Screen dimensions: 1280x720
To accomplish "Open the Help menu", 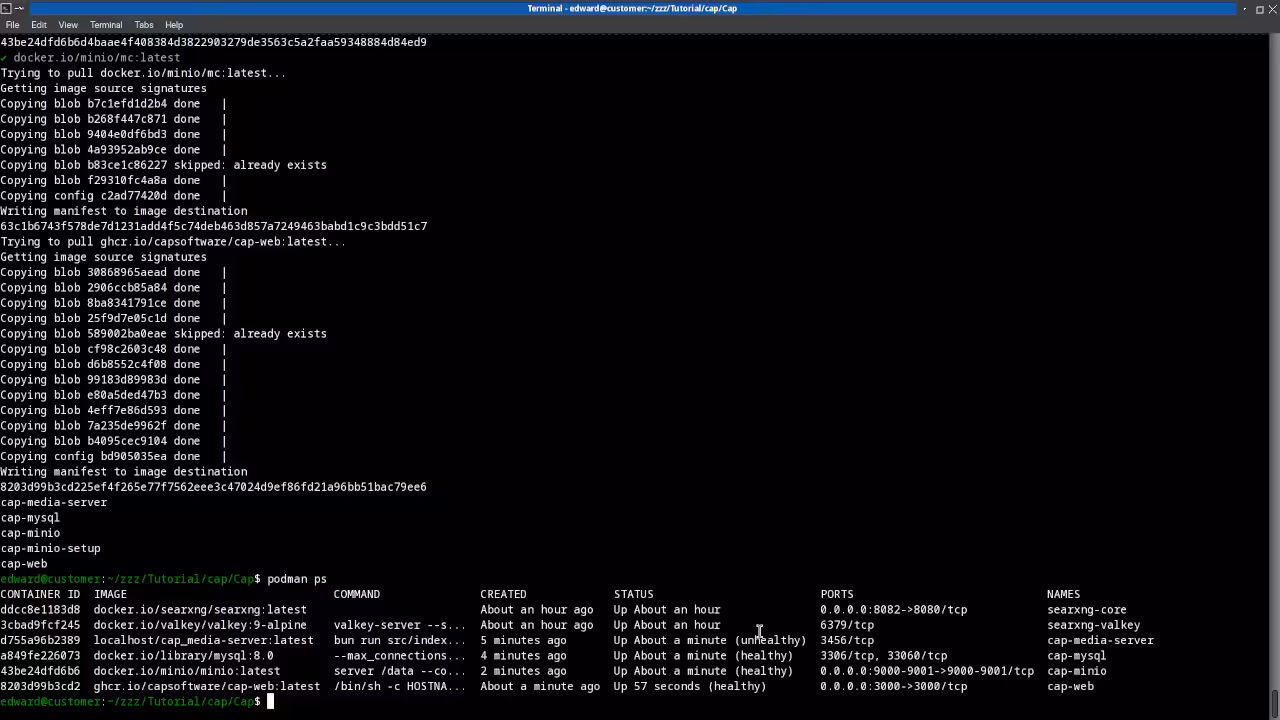I will coord(174,25).
